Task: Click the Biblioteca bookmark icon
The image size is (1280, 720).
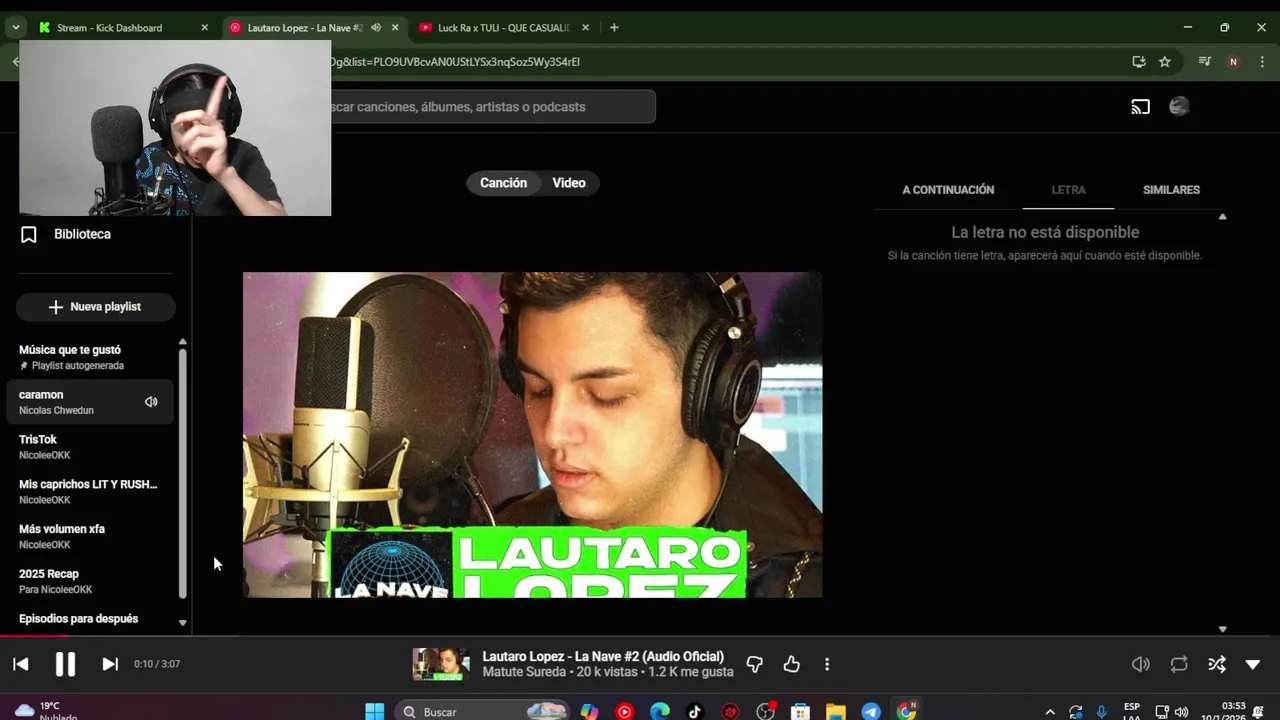Action: pos(29,234)
